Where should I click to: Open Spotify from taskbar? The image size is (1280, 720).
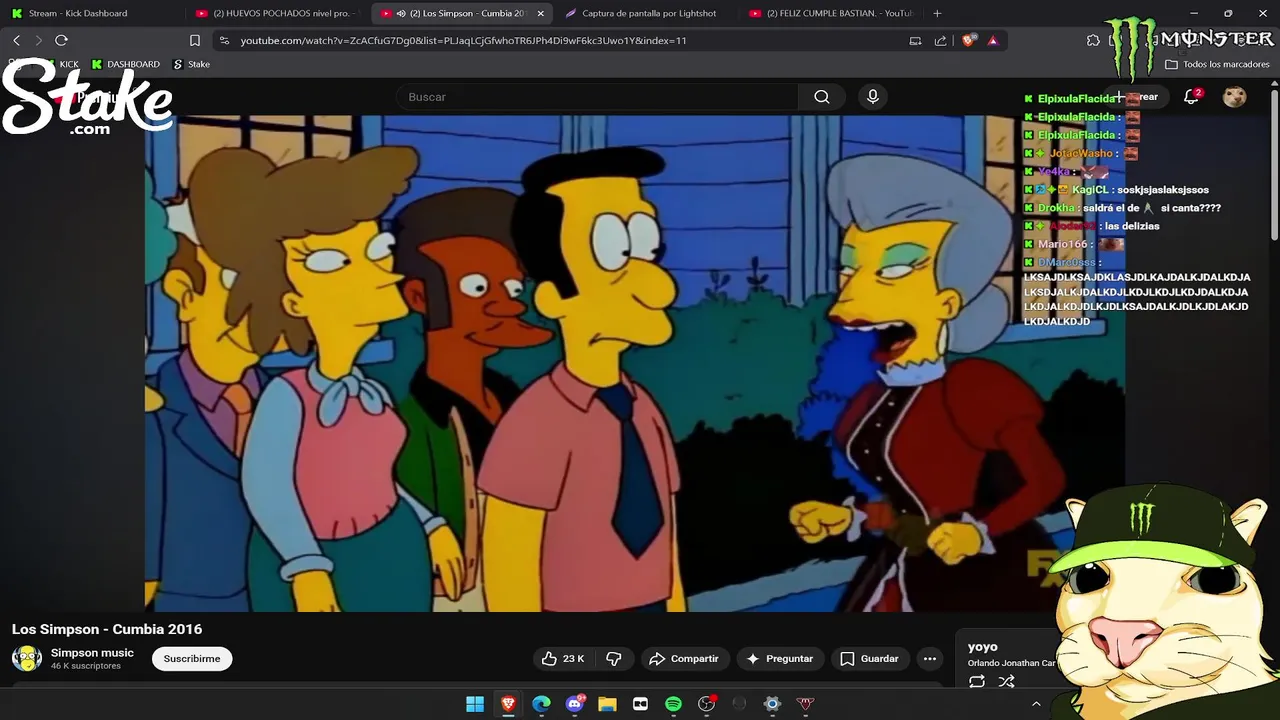click(673, 704)
